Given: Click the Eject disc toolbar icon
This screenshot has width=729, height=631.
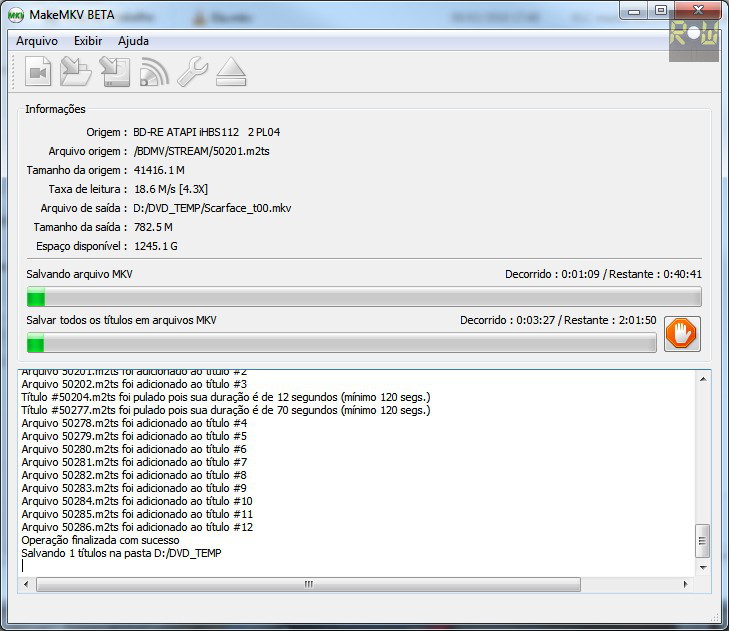Looking at the screenshot, I should pos(231,71).
